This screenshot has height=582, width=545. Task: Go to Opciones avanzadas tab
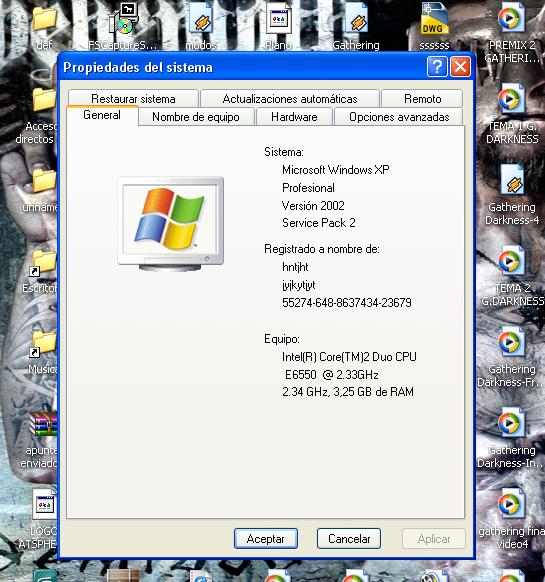[399, 117]
